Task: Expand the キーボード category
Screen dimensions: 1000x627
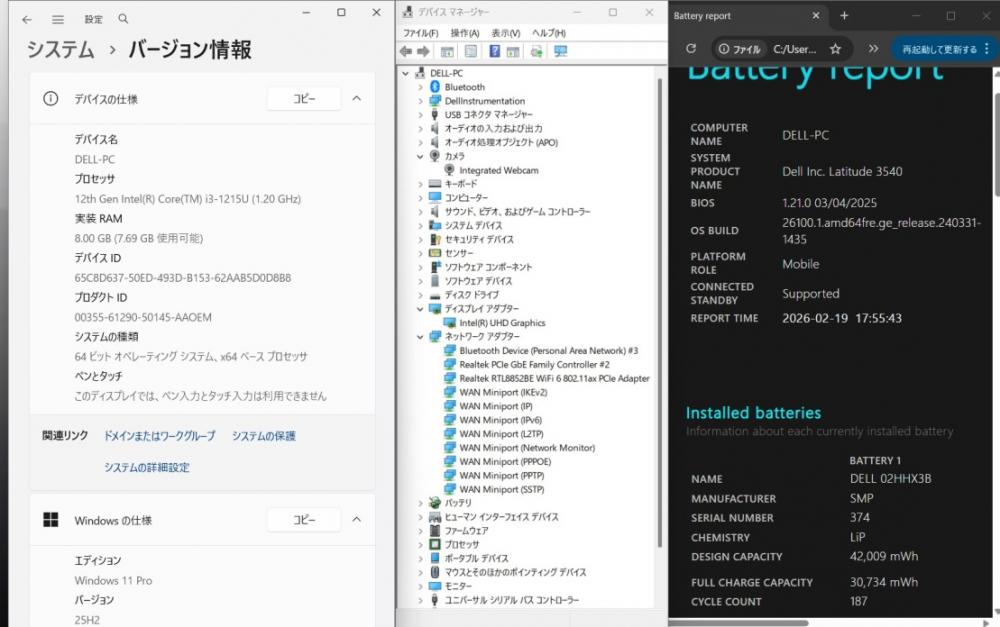Action: click(x=420, y=184)
